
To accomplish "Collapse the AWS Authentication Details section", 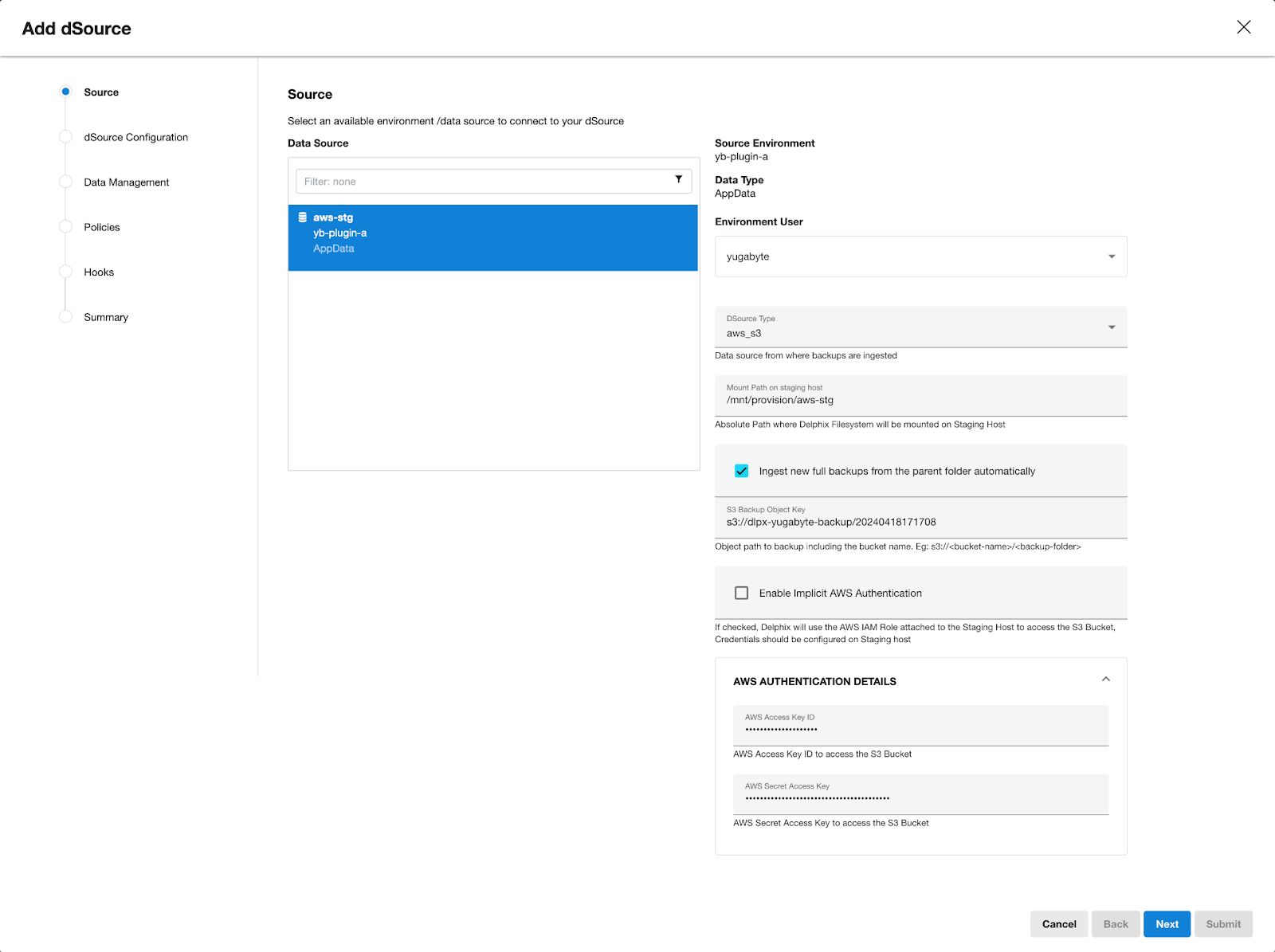I will point(1105,679).
